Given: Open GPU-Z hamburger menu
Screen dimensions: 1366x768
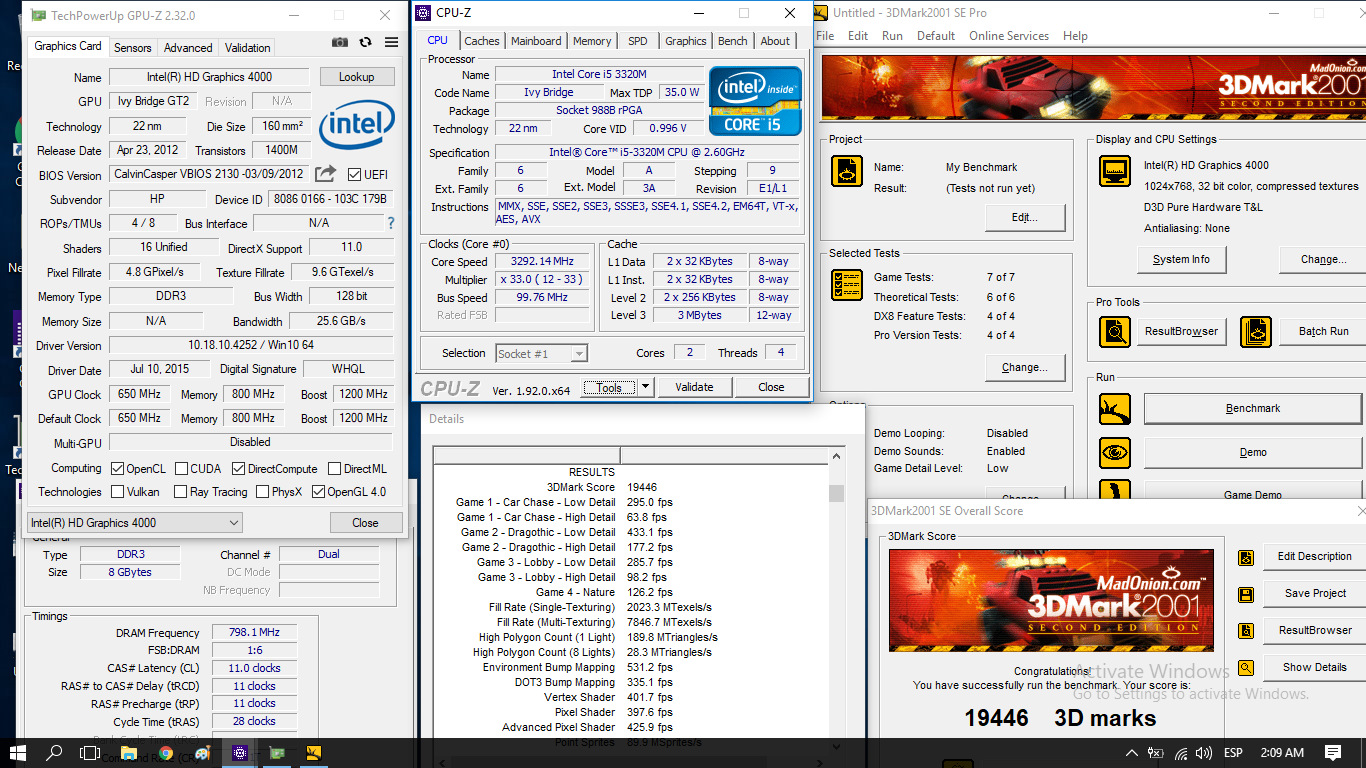Looking at the screenshot, I should (x=391, y=42).
